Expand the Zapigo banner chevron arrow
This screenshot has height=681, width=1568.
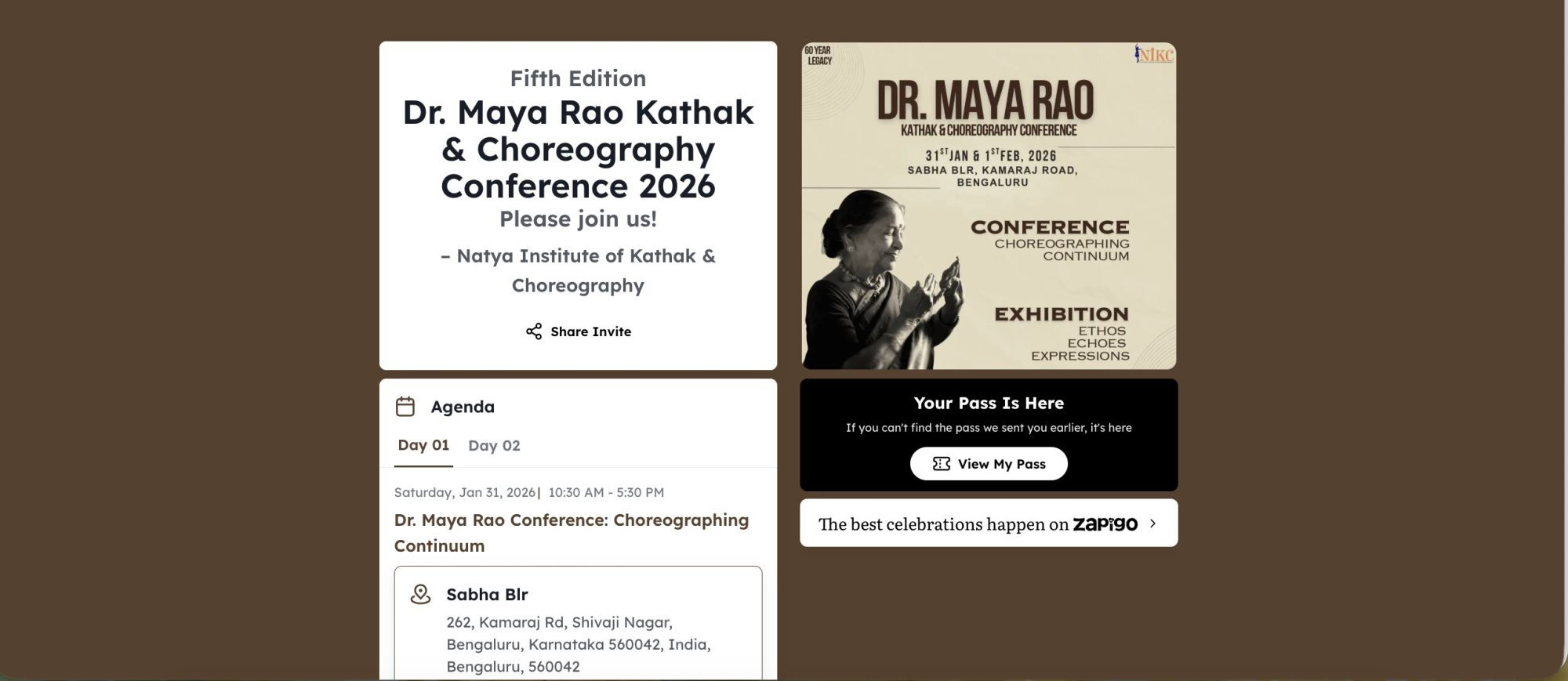pos(1152,523)
